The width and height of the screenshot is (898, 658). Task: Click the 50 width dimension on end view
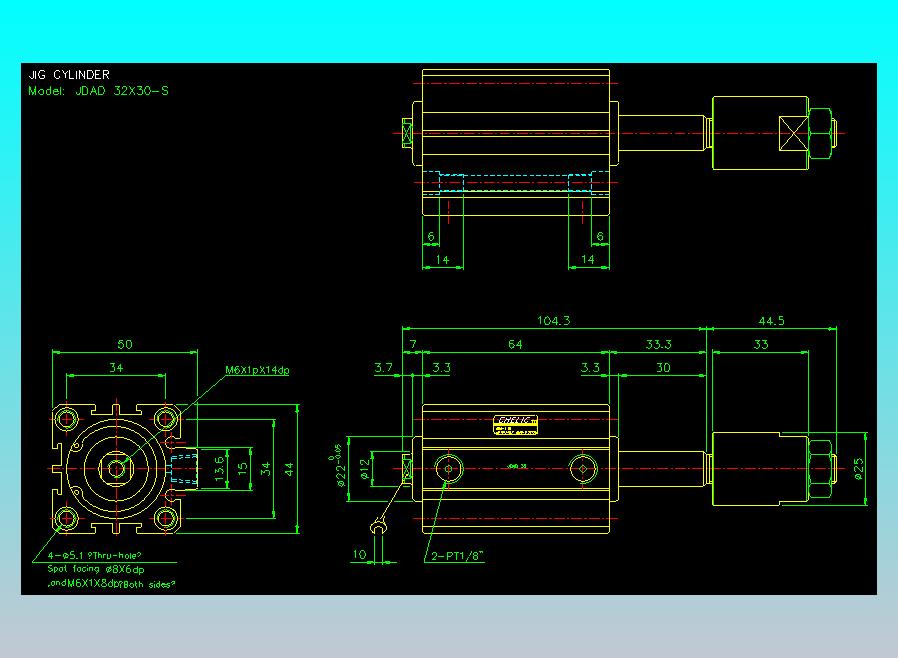pos(124,344)
